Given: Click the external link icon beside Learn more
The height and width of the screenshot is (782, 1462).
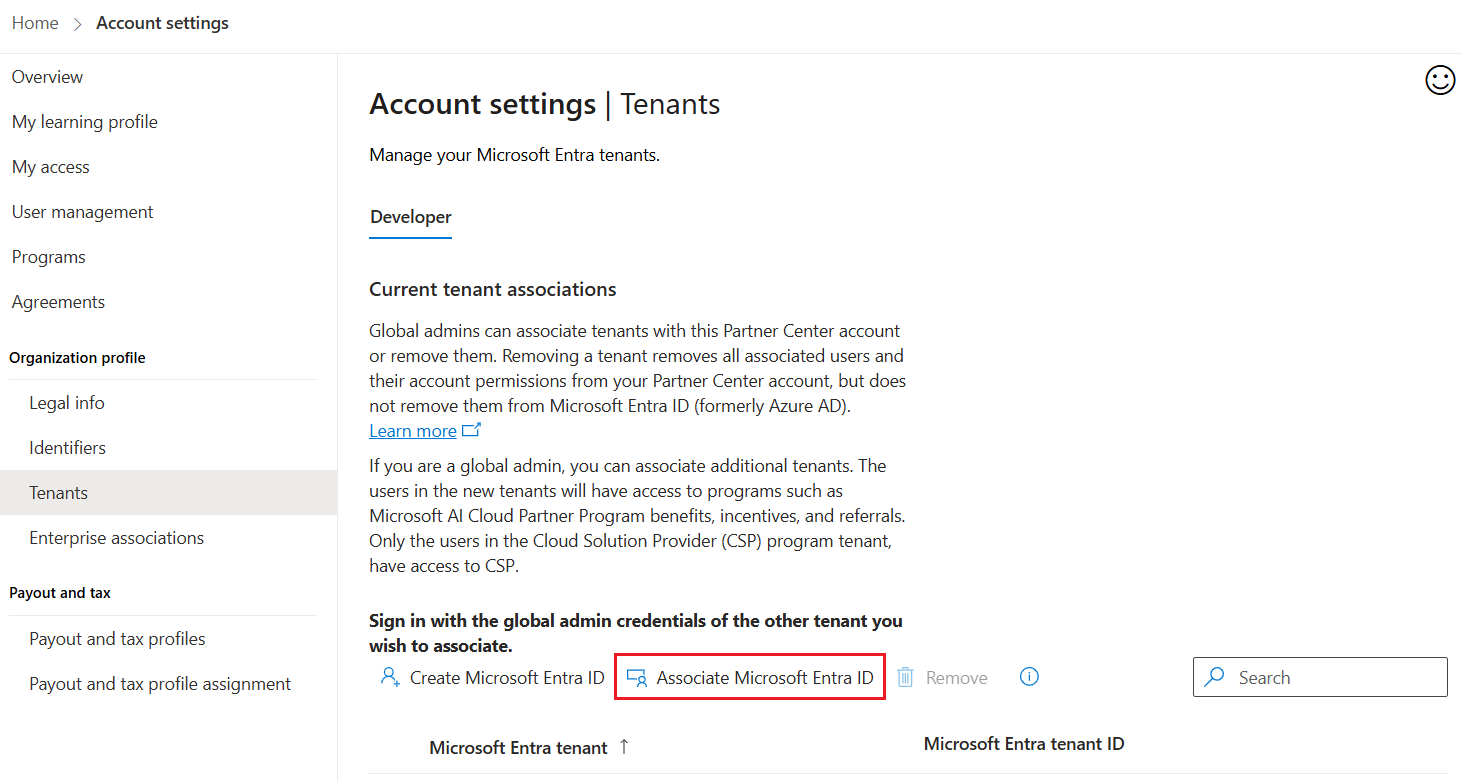Looking at the screenshot, I should click(472, 430).
